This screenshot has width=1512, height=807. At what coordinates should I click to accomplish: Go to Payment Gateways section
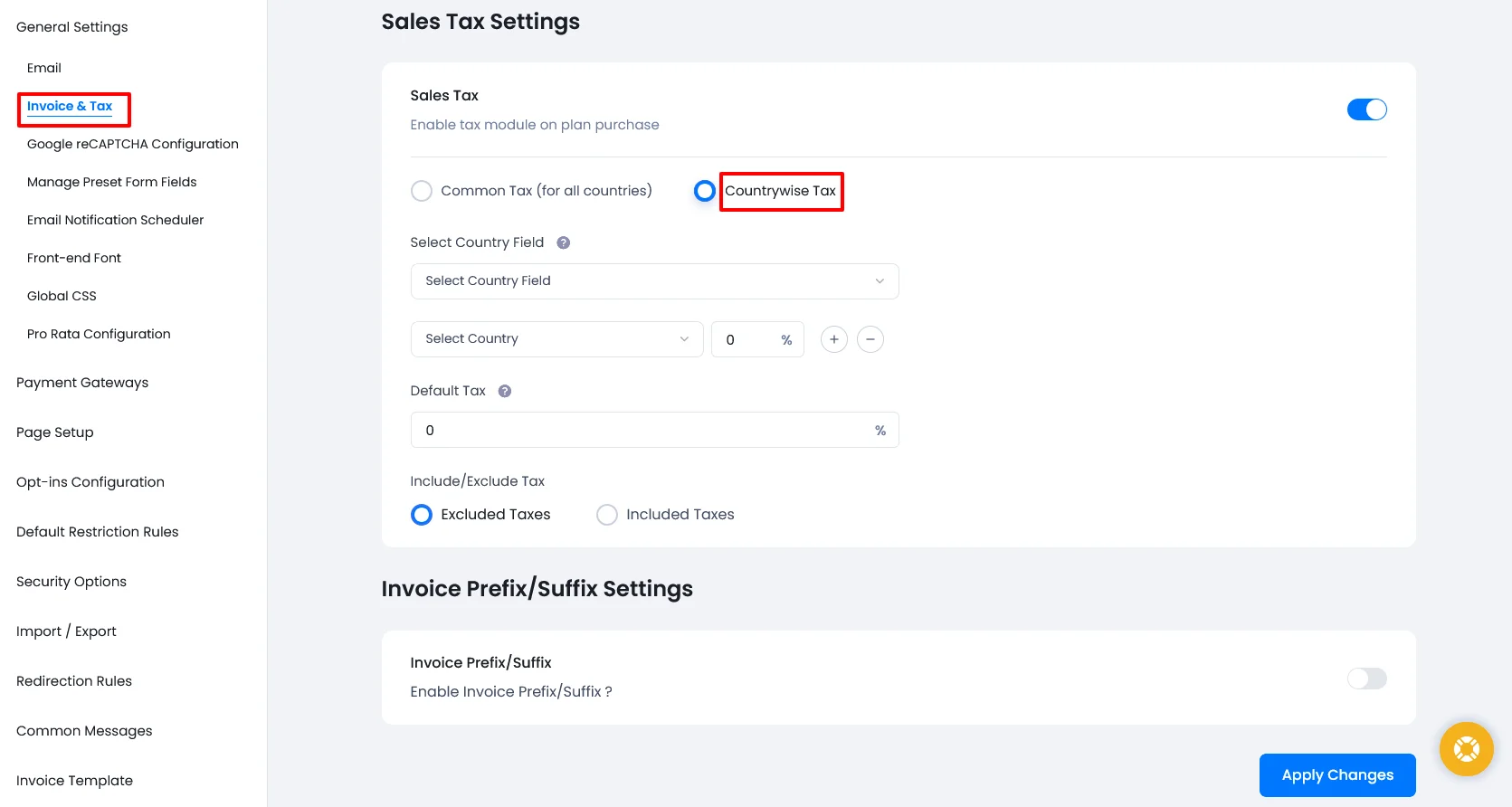pos(82,383)
